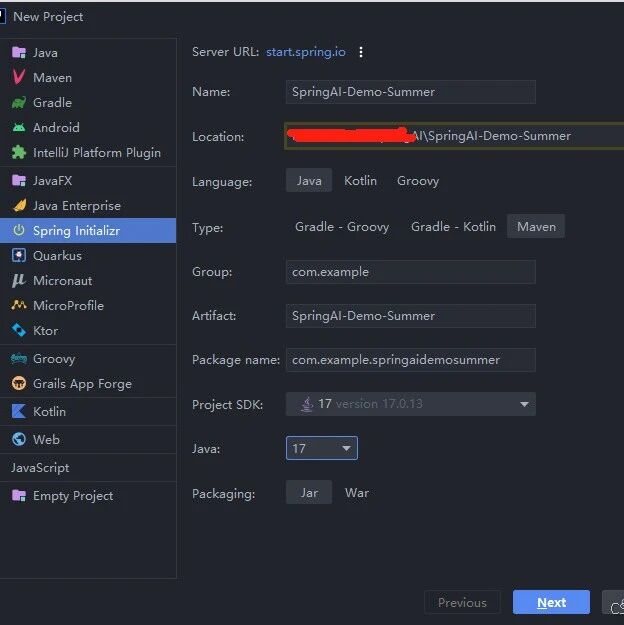Viewport: 624px width, 625px height.
Task: Select Groovy as the language
Action: click(418, 181)
